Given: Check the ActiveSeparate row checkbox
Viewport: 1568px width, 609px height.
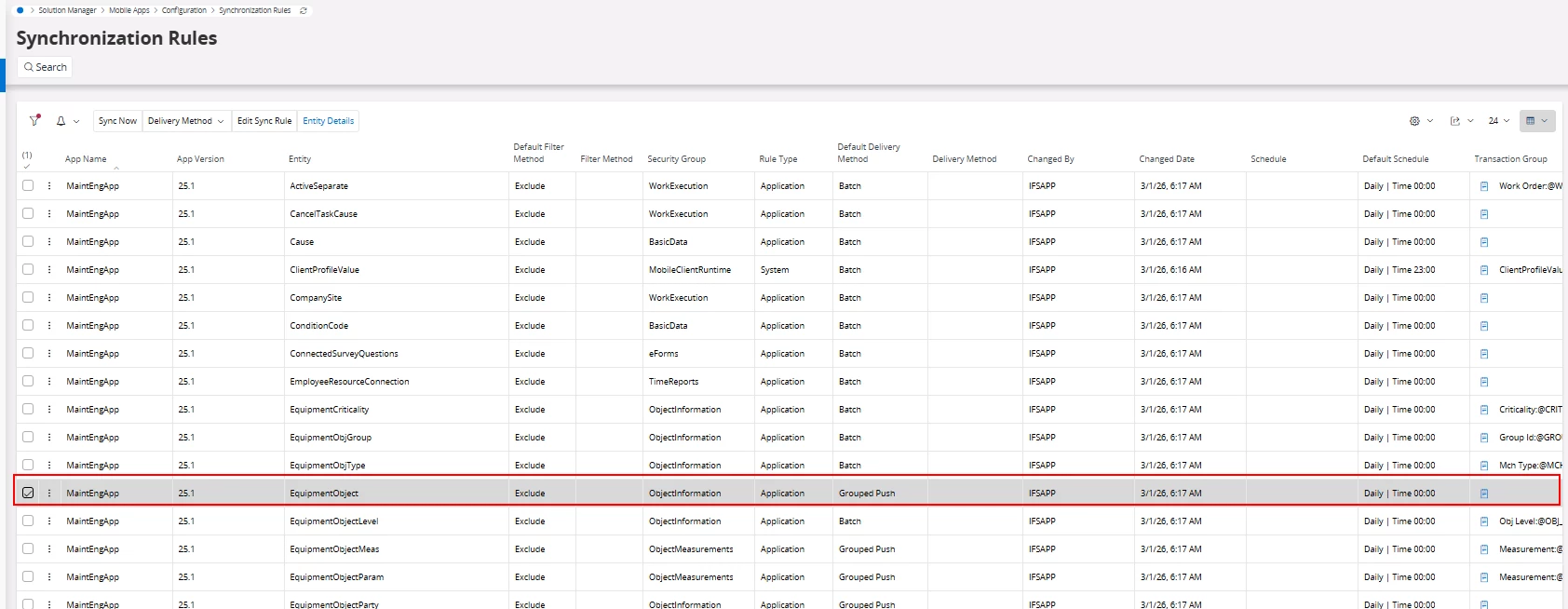Looking at the screenshot, I should (x=28, y=185).
